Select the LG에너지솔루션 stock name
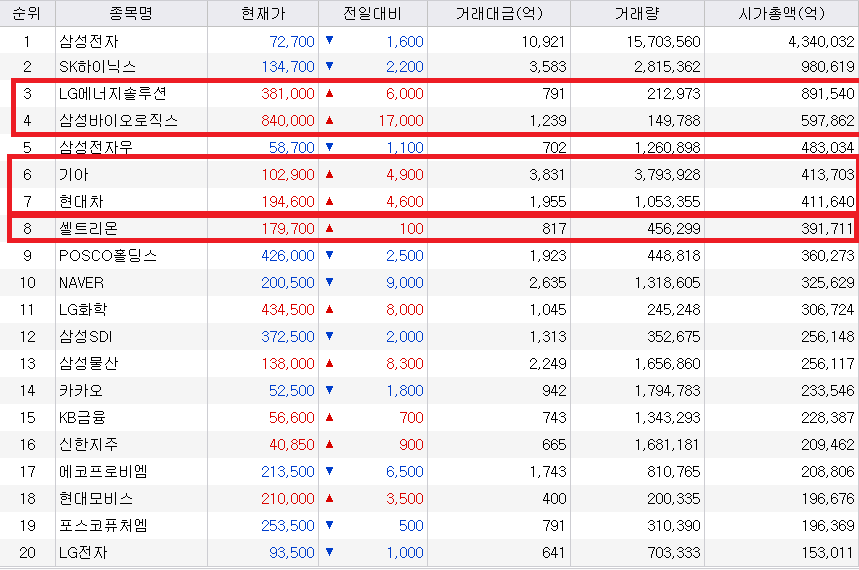Viewport: 859px width, 570px height. [x=112, y=93]
